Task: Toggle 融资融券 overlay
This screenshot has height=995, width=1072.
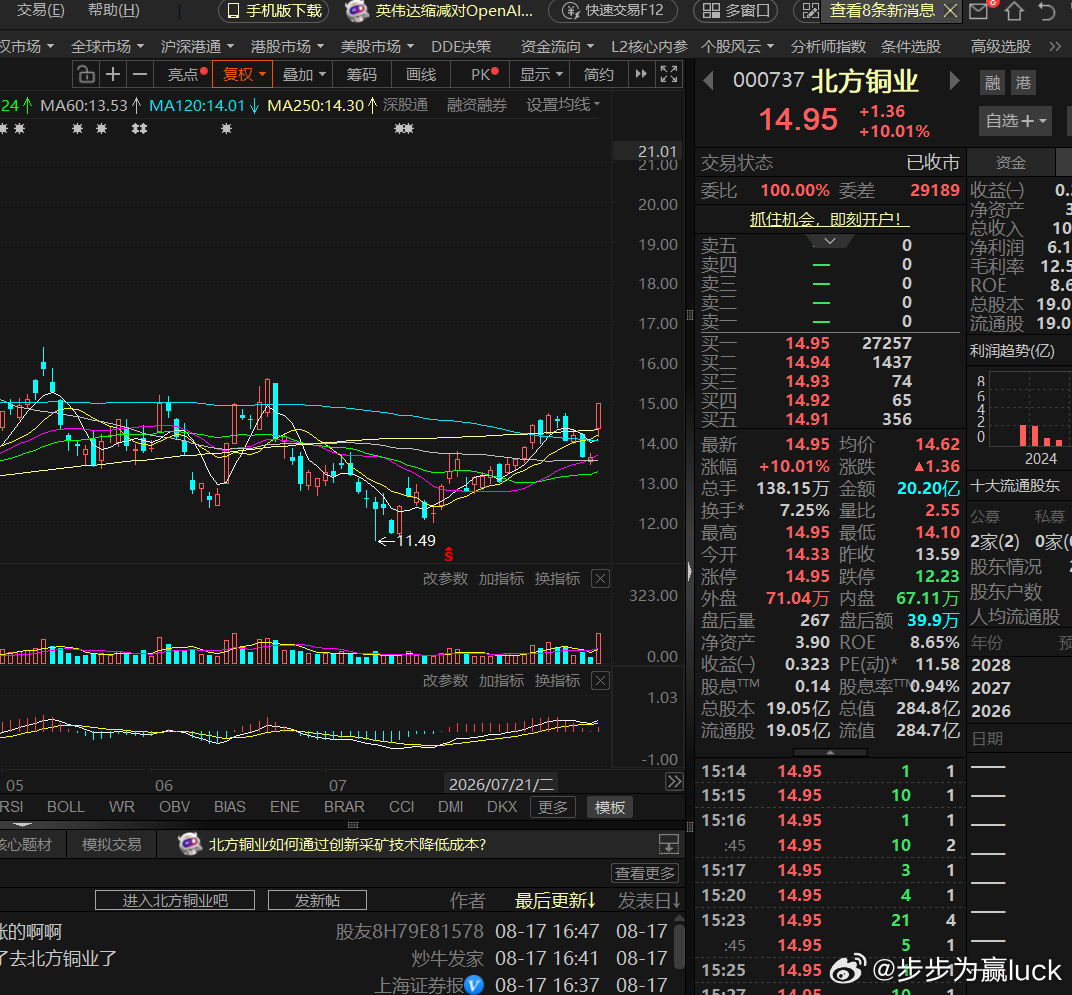Action: [477, 105]
